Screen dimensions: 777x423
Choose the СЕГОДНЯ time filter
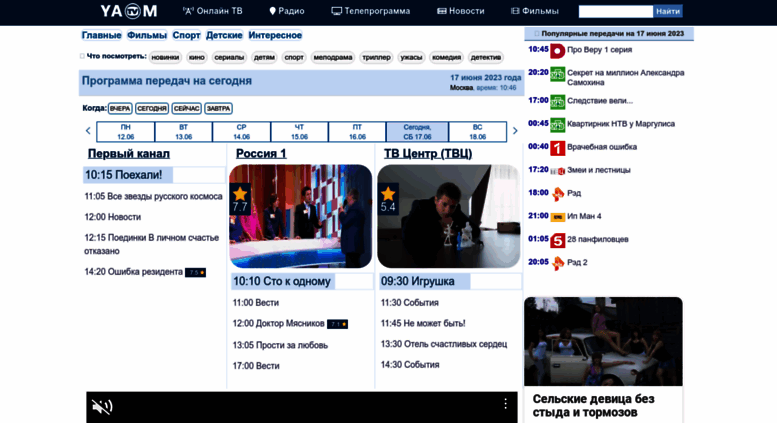pos(152,108)
